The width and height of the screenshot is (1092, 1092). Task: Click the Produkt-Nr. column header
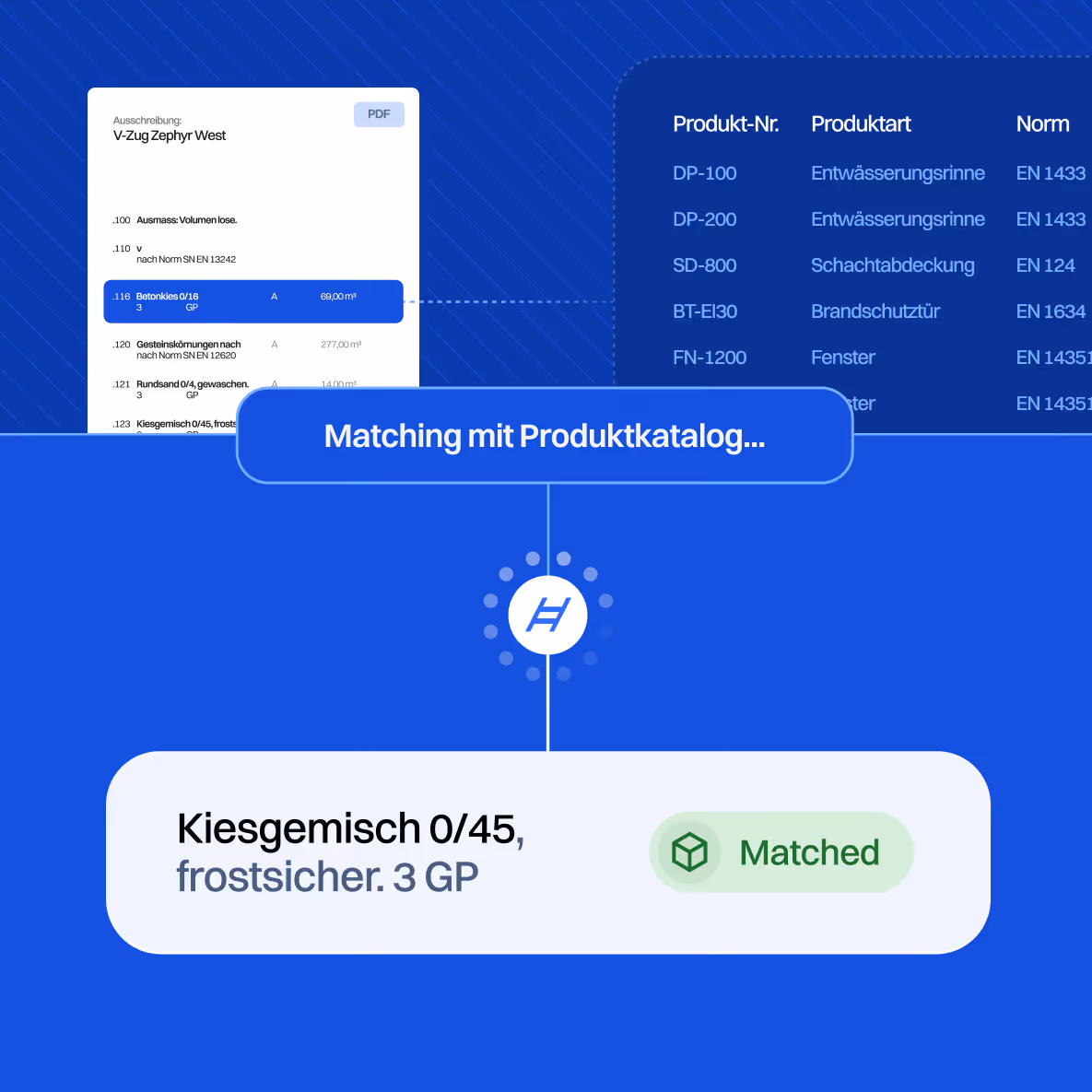[x=725, y=124]
